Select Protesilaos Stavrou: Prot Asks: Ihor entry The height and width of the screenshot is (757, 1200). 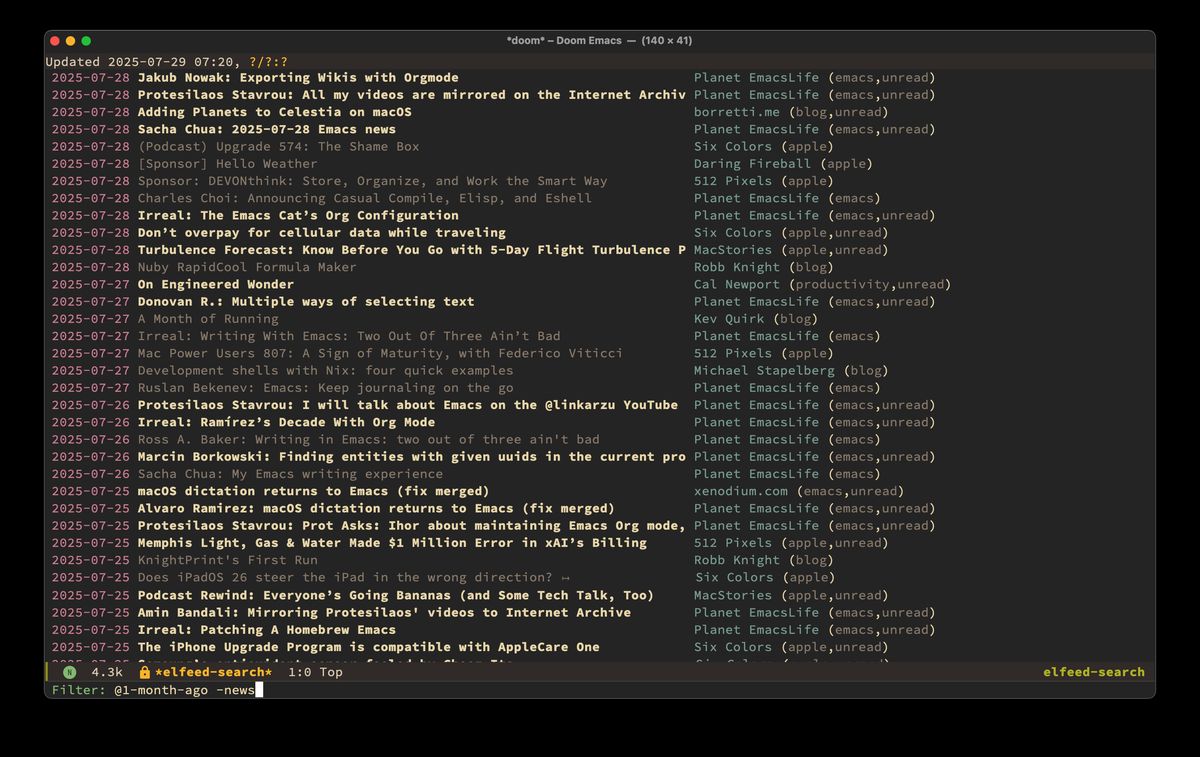pyautogui.click(x=411, y=525)
